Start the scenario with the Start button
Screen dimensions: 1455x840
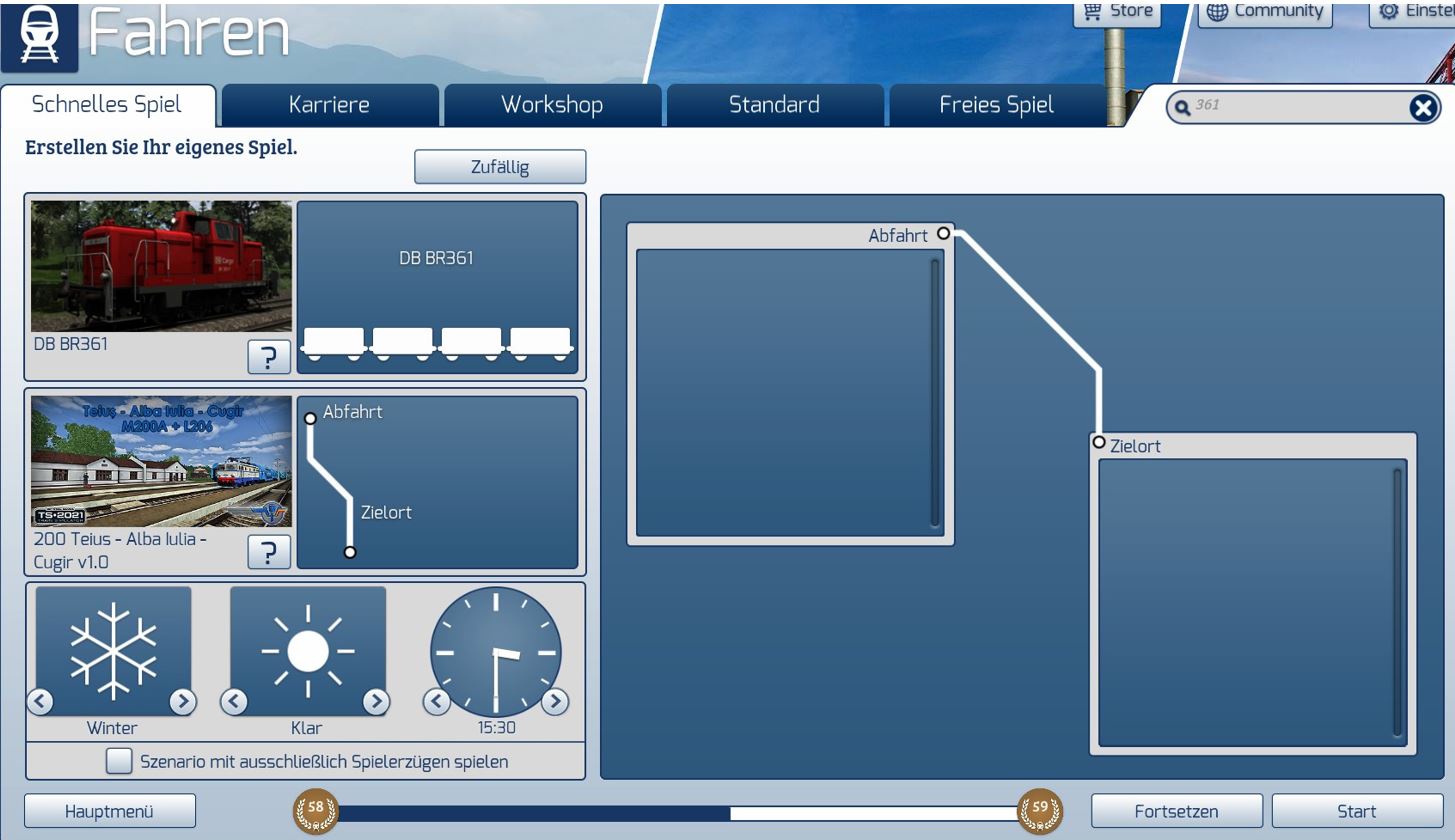[1357, 811]
